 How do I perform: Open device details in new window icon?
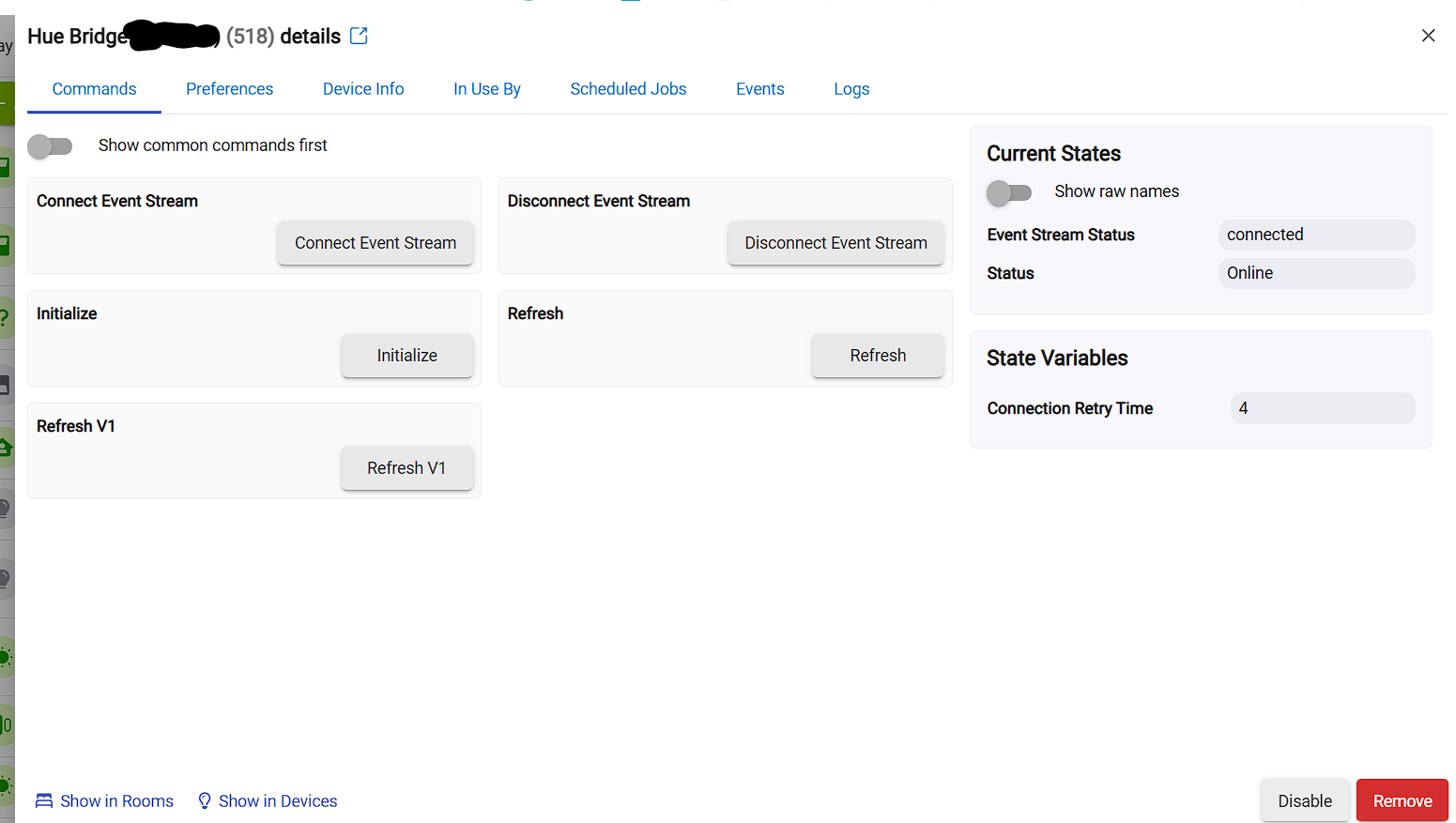coord(359,37)
